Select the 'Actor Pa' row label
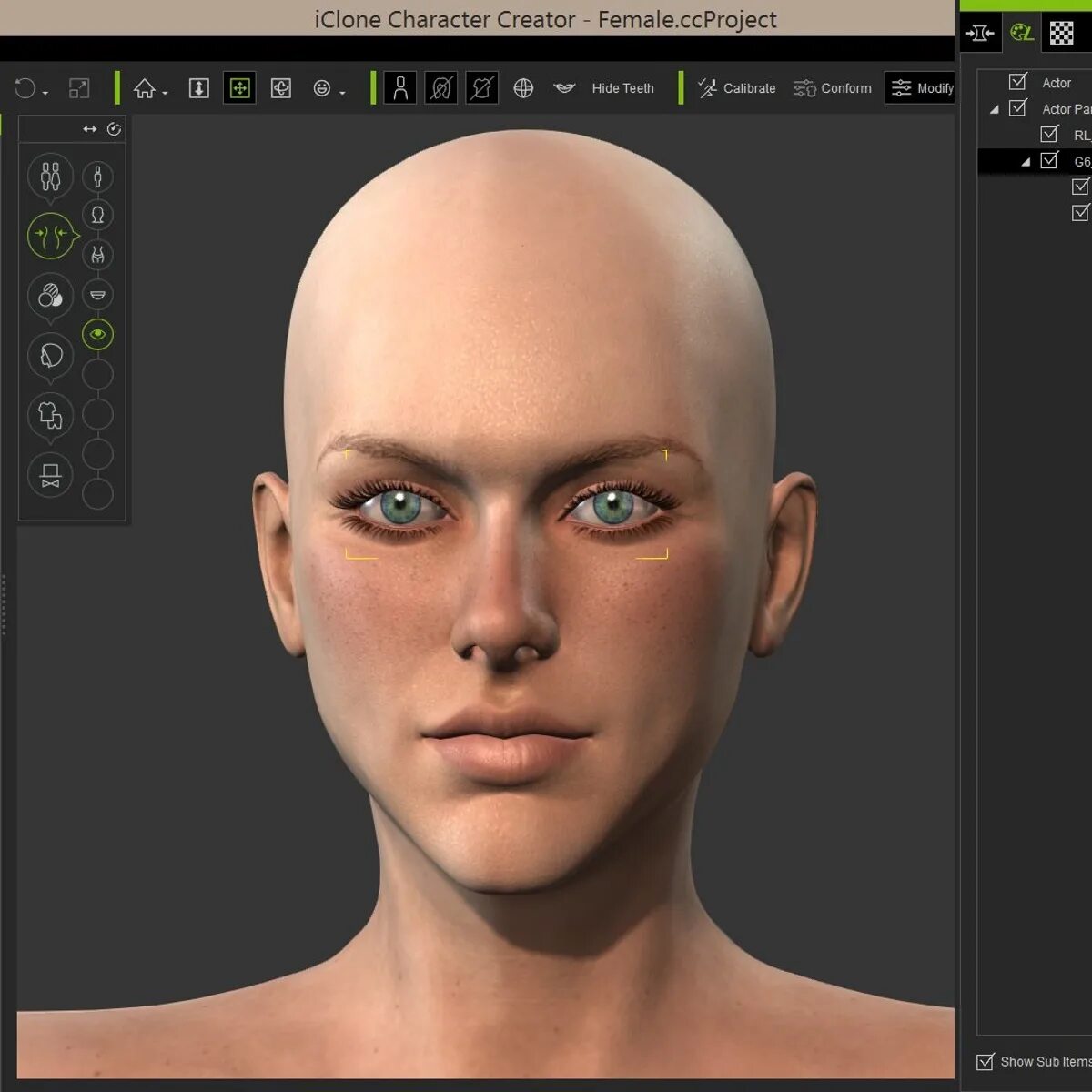1092x1092 pixels. (1067, 109)
